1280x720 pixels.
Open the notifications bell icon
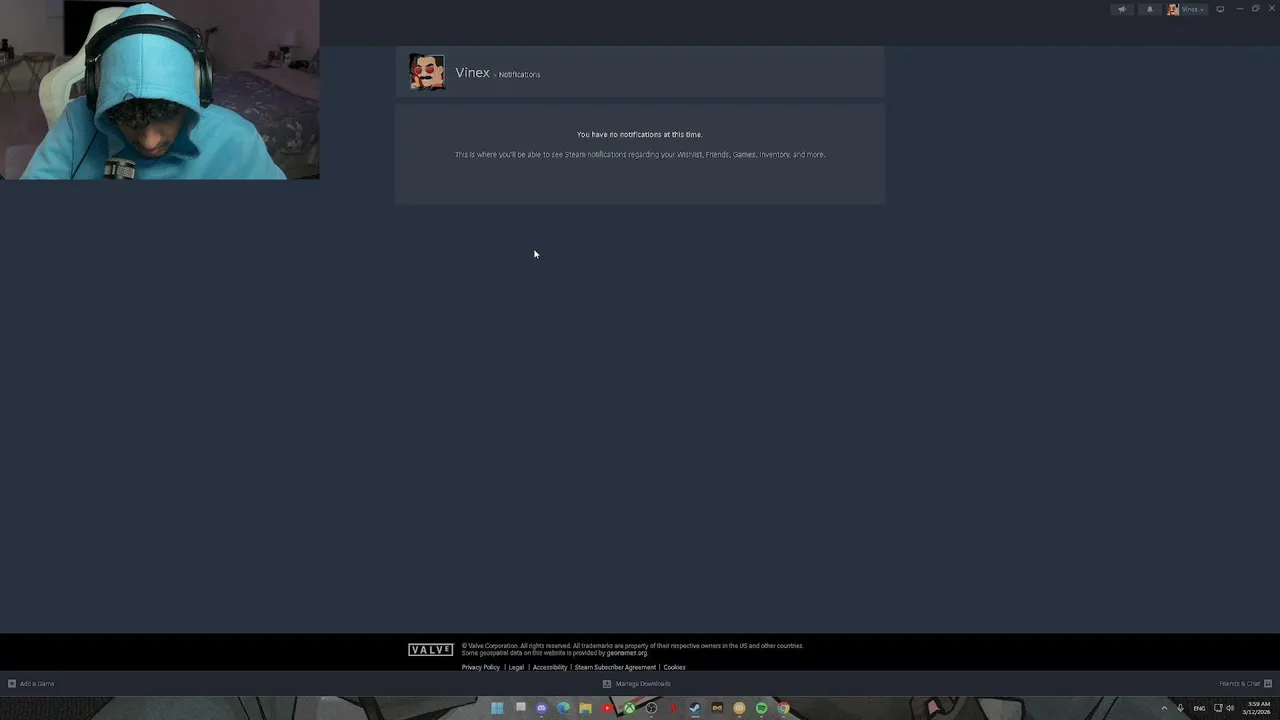1149,9
